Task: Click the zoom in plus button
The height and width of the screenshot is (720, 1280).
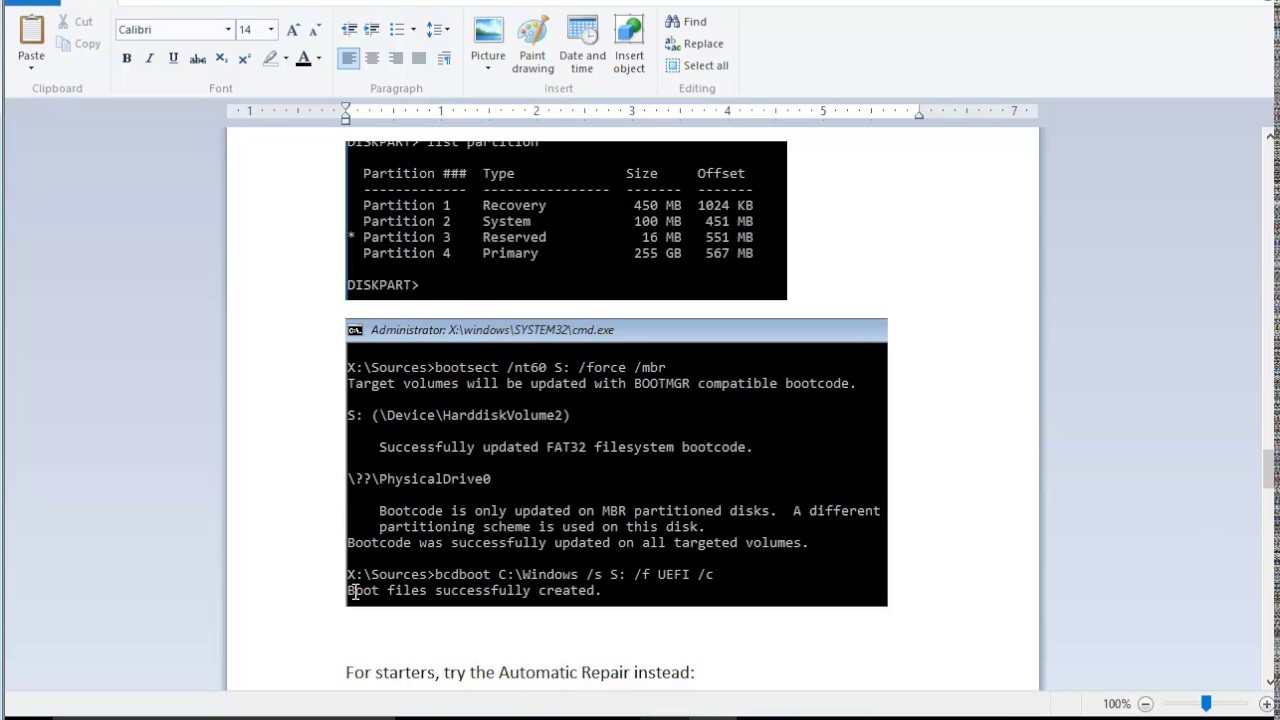Action: pyautogui.click(x=1267, y=704)
